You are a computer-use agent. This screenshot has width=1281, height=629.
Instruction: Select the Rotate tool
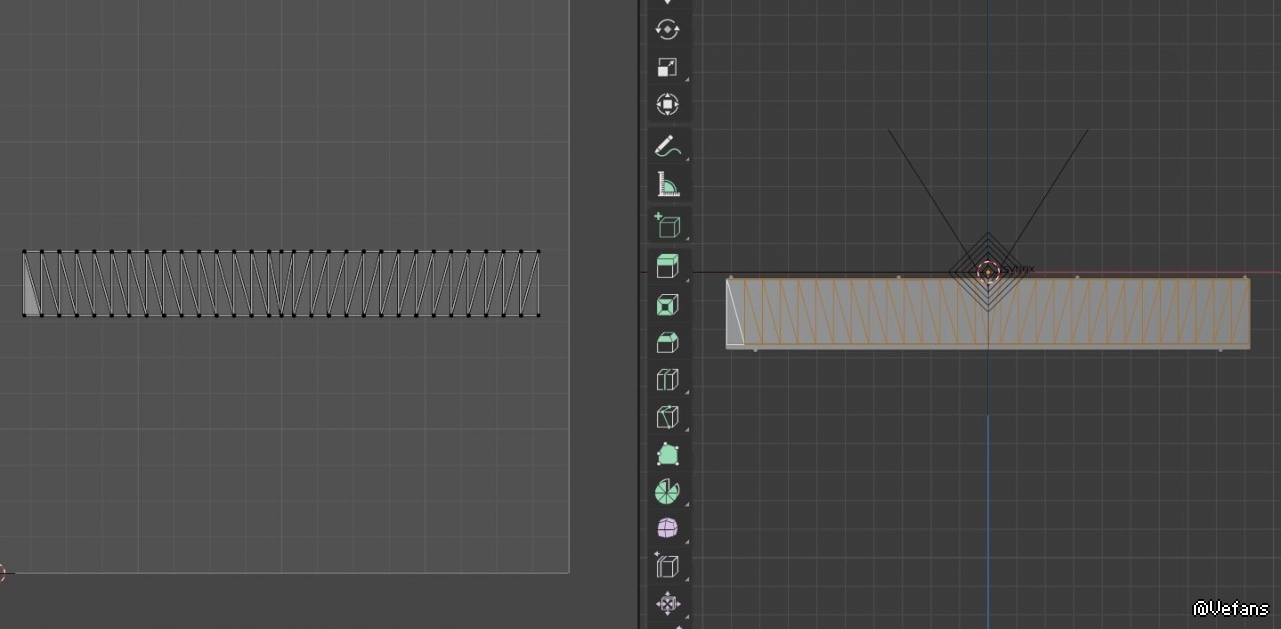click(667, 30)
